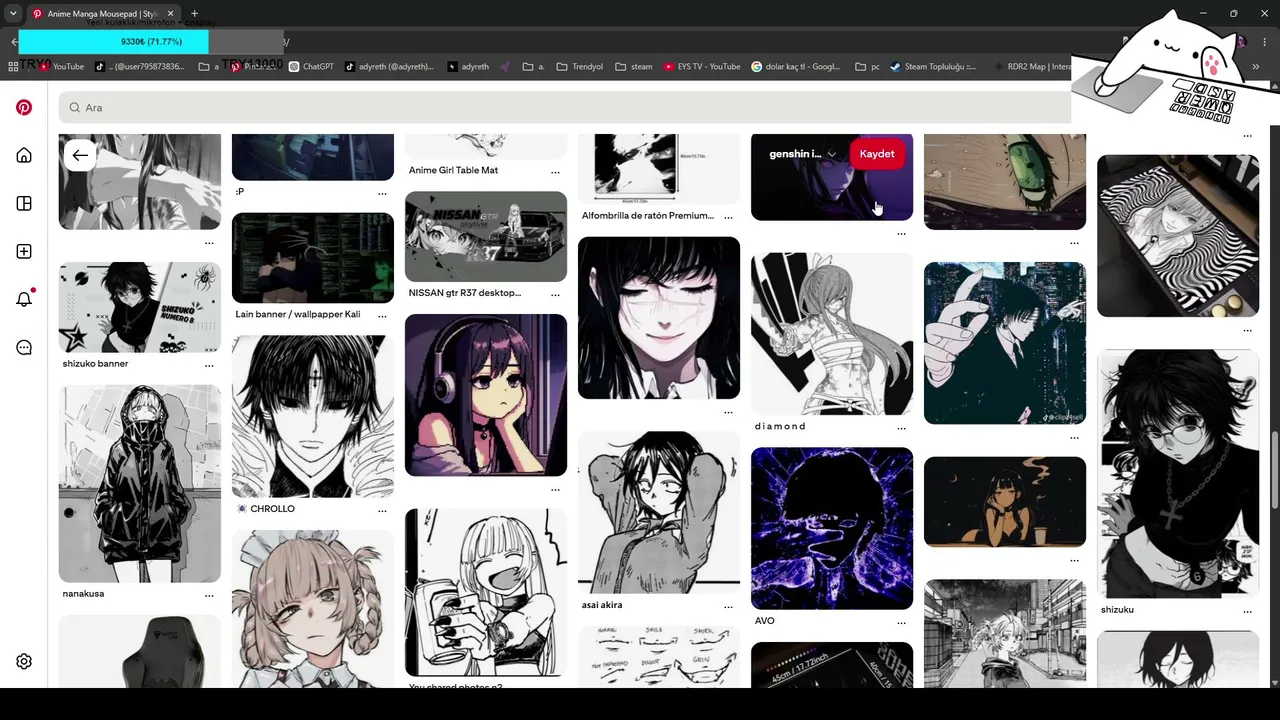Screen dimensions: 1280x720
Task: Open the CHROLLO manga pin image
Action: point(313,416)
